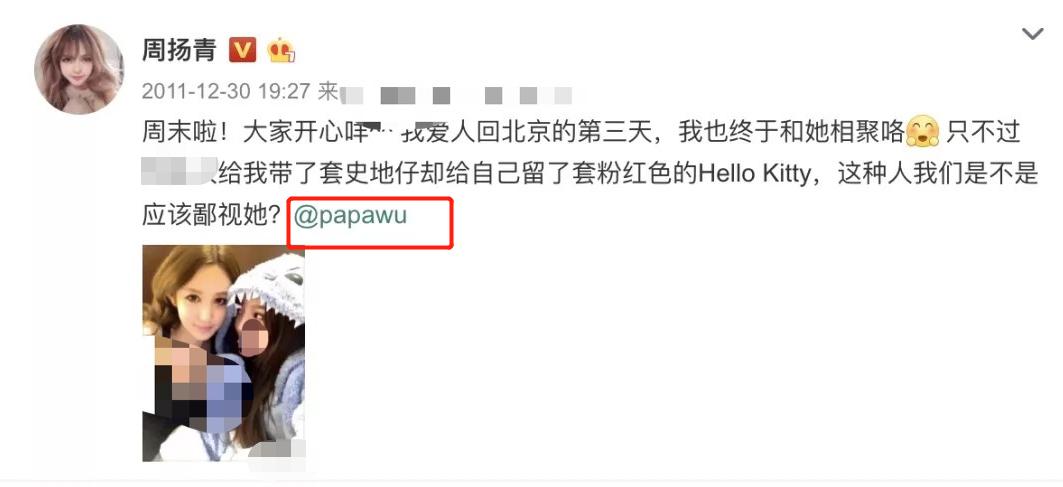Viewport: 1063px width, 487px height.
Task: Click the words 应该鄙视她
Action: pyautogui.click(x=202, y=216)
